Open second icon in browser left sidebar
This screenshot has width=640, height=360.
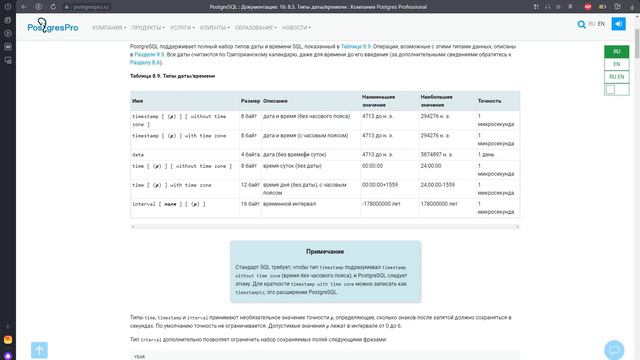click(x=8, y=20)
